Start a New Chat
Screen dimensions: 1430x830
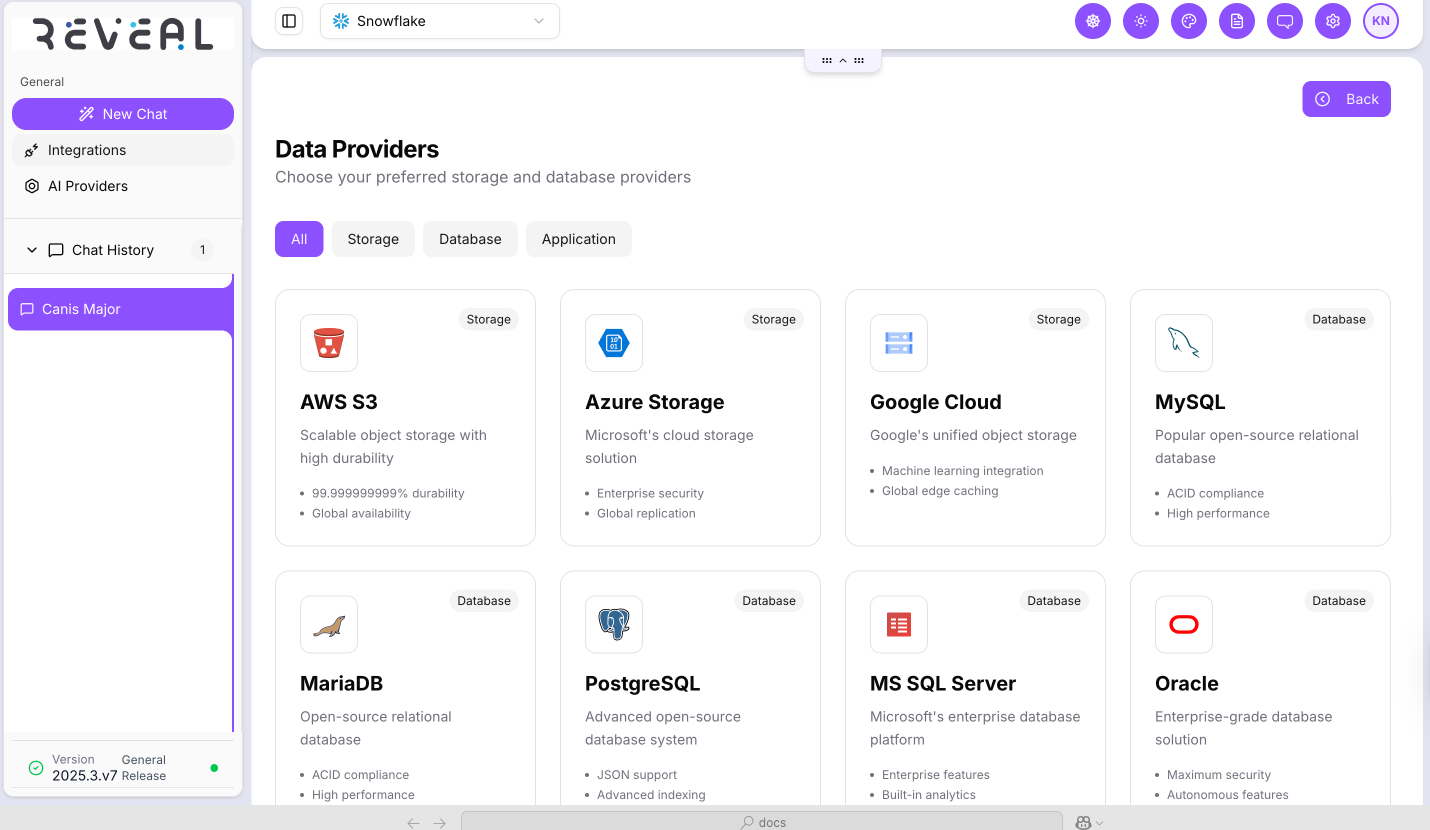123,114
